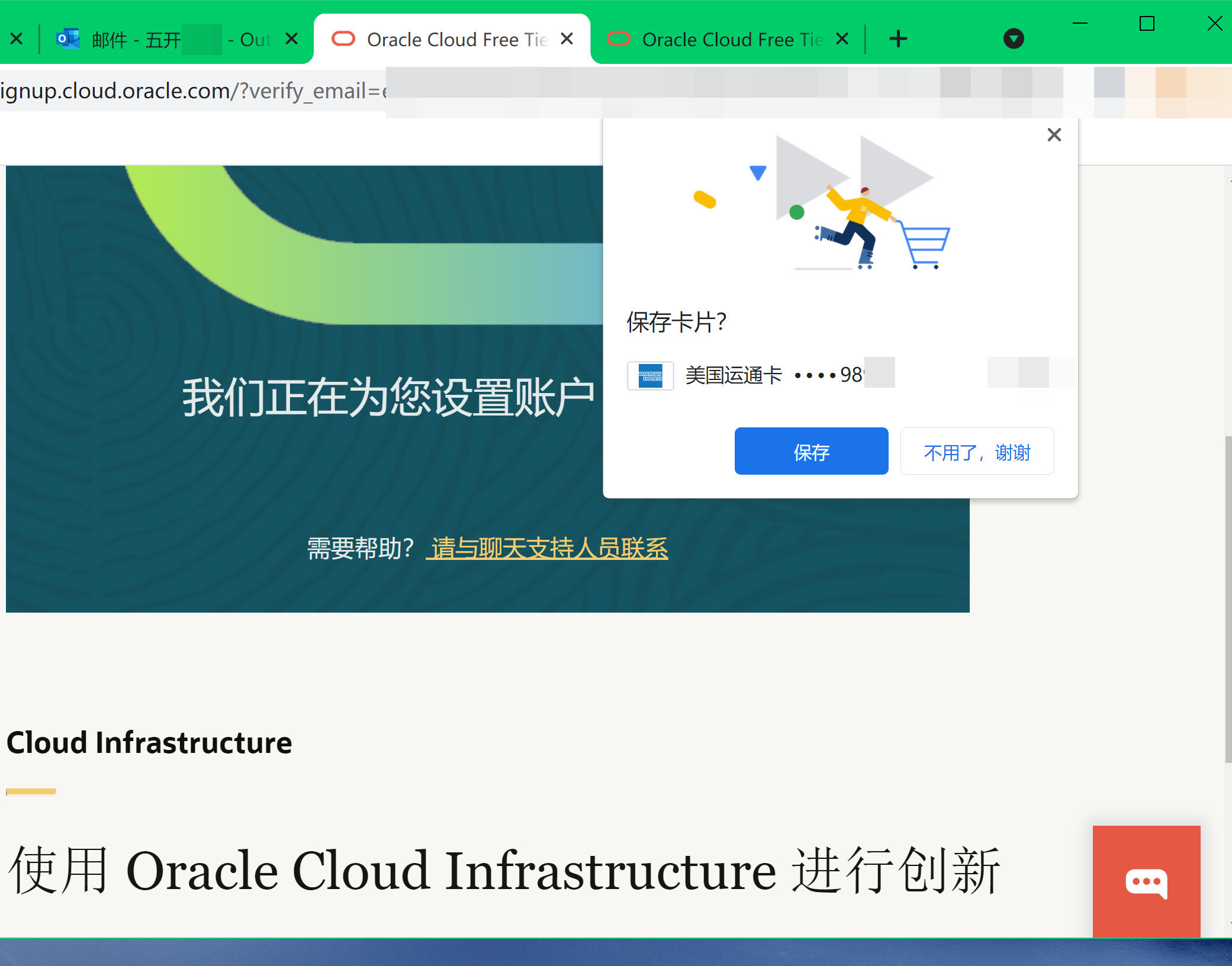Click the Oracle red logo icon in tab
Screen dimensions: 1232x966
[x=340, y=40]
